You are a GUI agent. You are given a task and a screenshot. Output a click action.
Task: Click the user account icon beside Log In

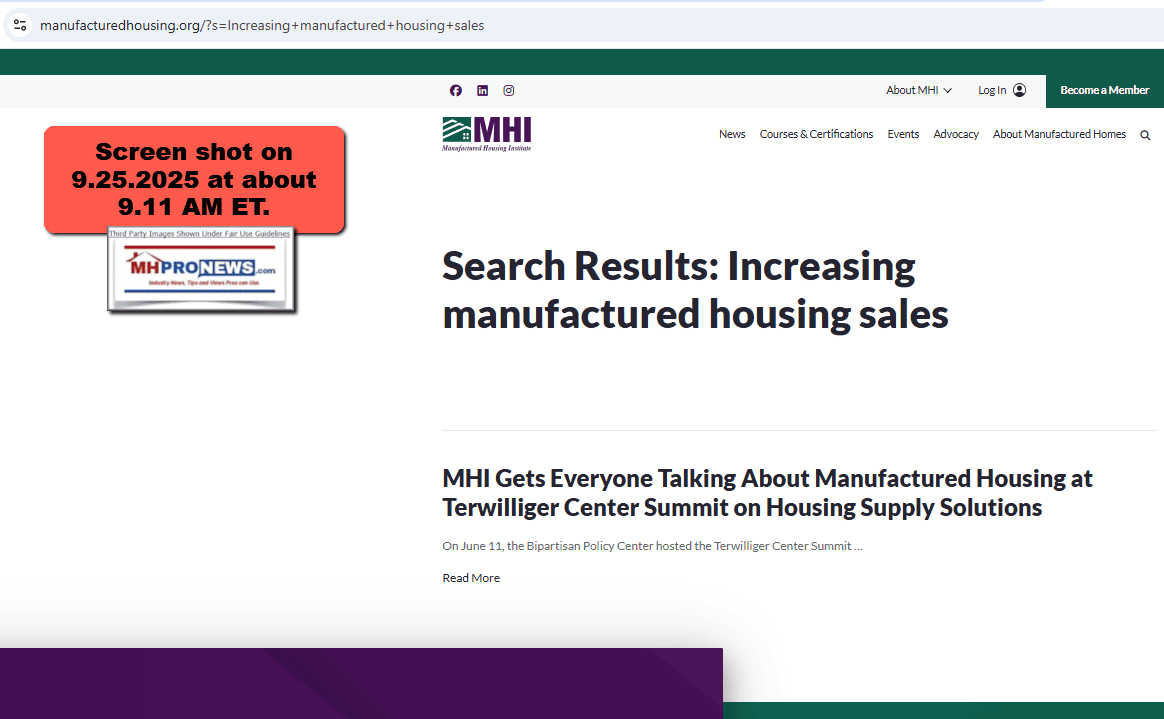tap(1020, 90)
